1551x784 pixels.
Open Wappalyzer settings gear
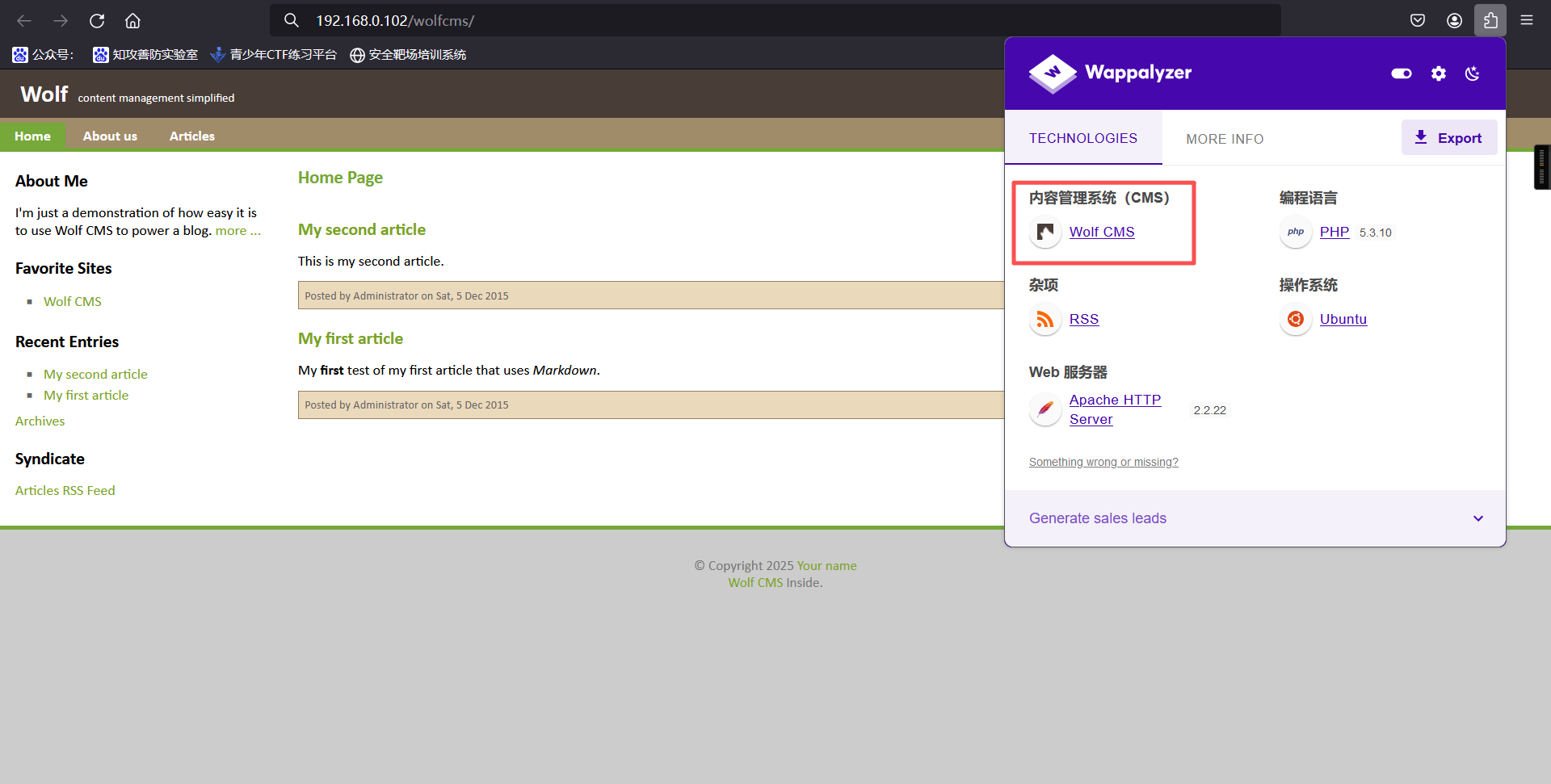(1439, 73)
